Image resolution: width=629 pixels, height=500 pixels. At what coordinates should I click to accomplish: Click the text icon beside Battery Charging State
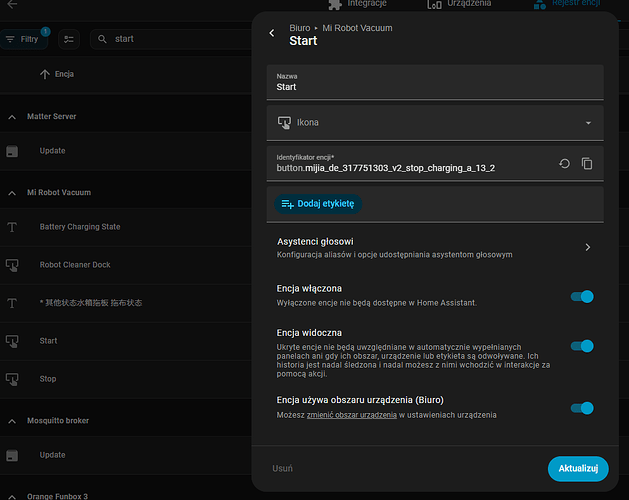coord(12,227)
